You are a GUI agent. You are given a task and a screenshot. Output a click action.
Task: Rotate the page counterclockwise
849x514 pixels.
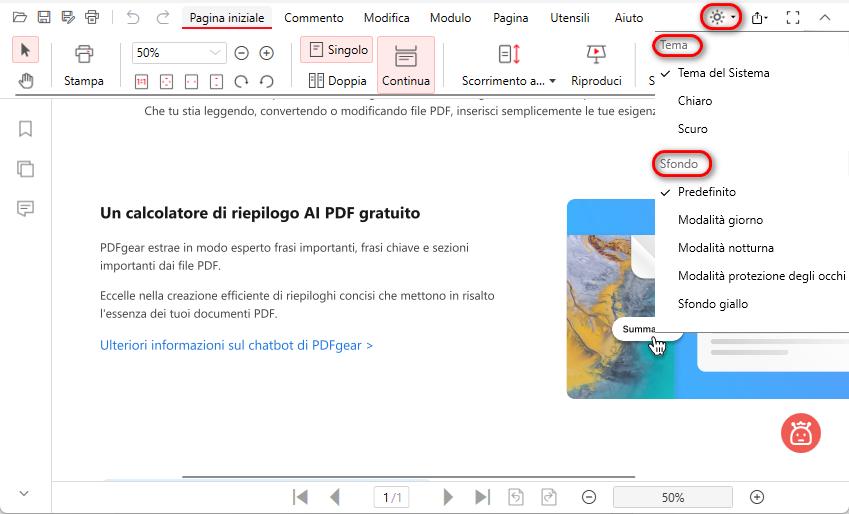pyautogui.click(x=266, y=82)
